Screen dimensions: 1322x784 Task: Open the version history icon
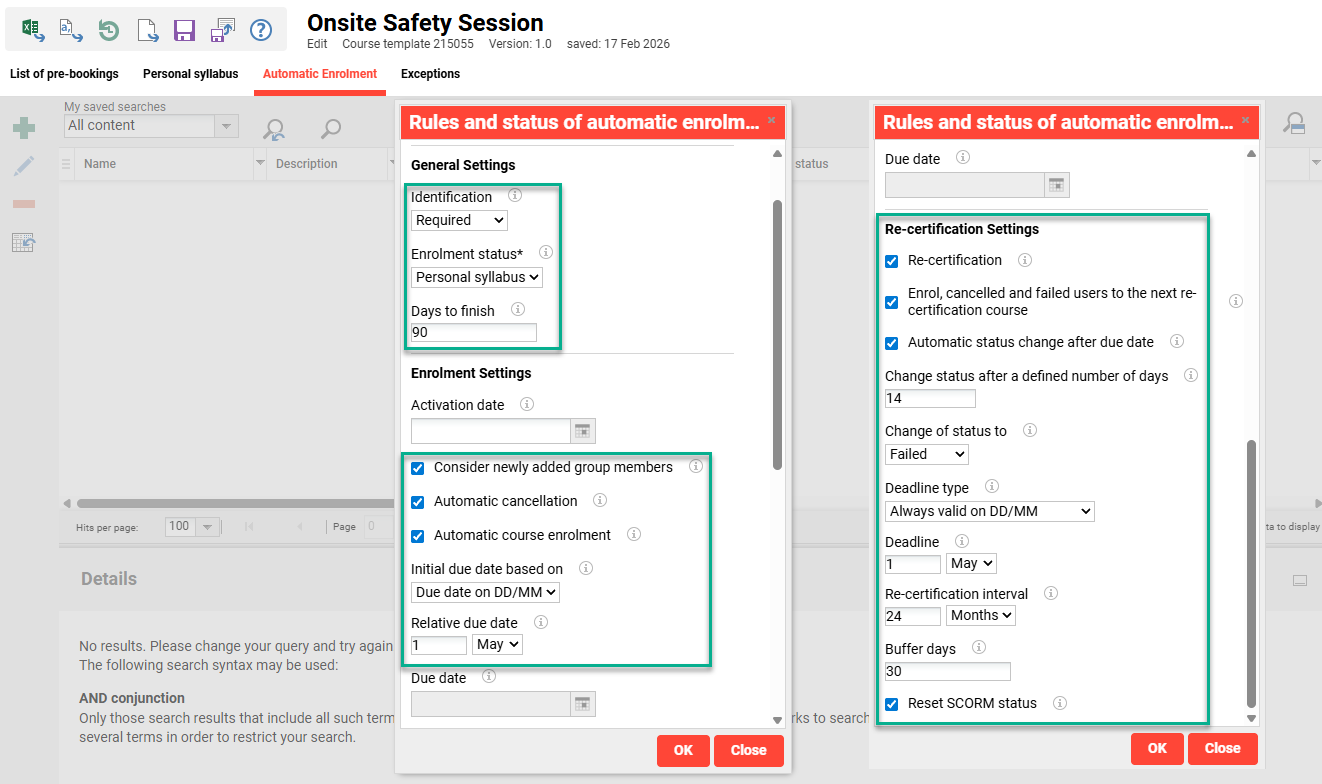[x=107, y=30]
